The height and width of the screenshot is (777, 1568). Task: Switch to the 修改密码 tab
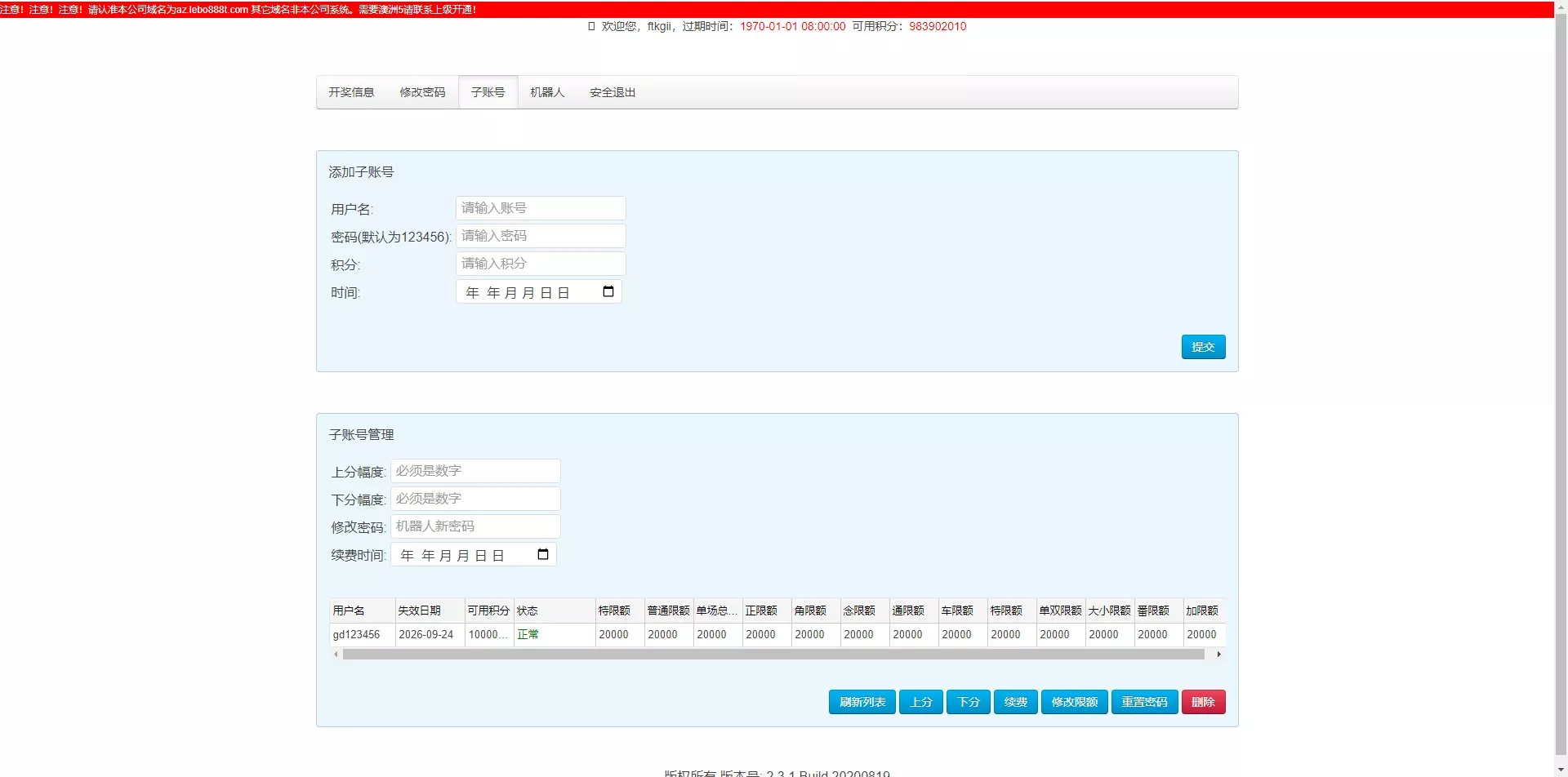pos(422,92)
